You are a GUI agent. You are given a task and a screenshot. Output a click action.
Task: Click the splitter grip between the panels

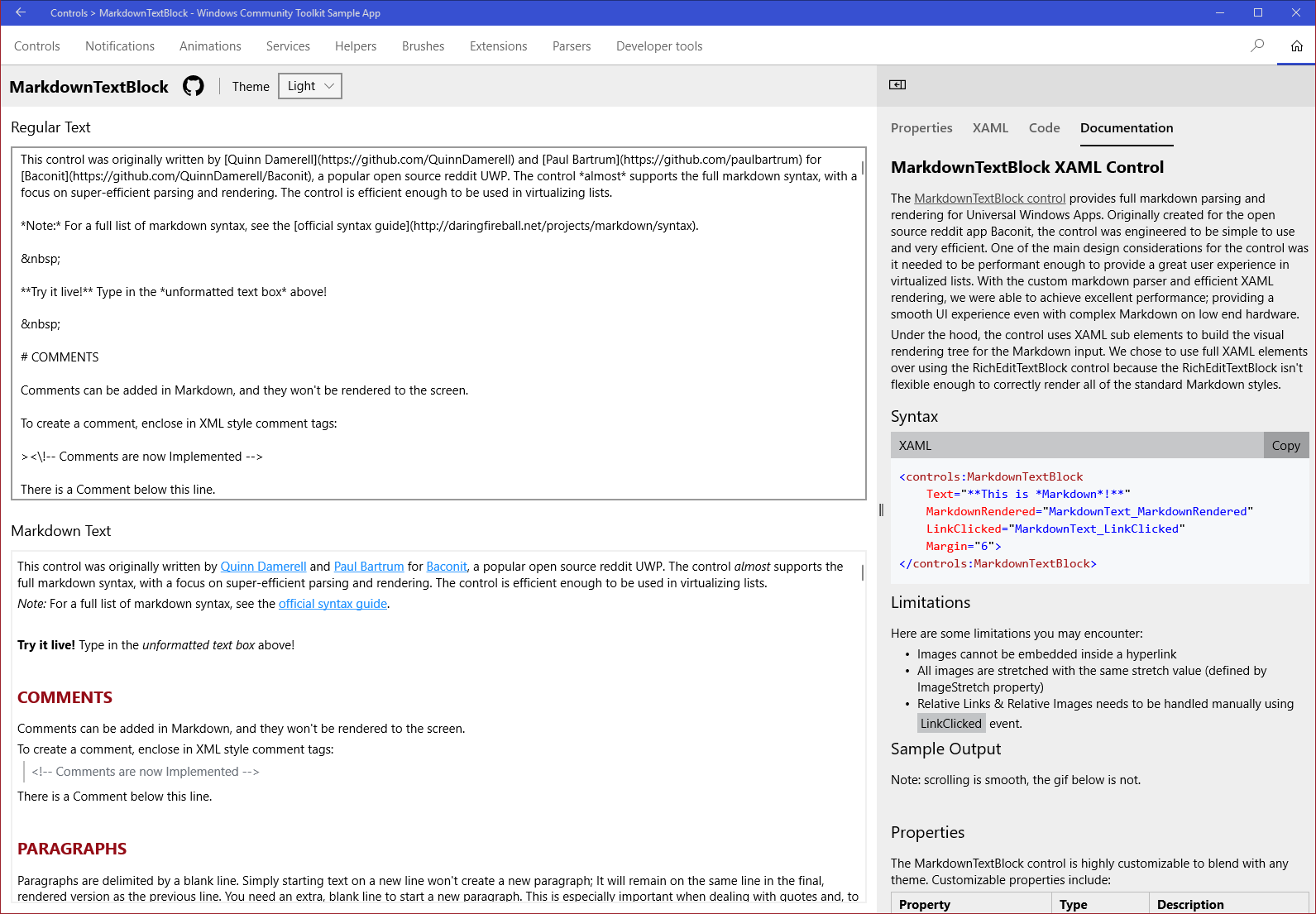(x=882, y=510)
